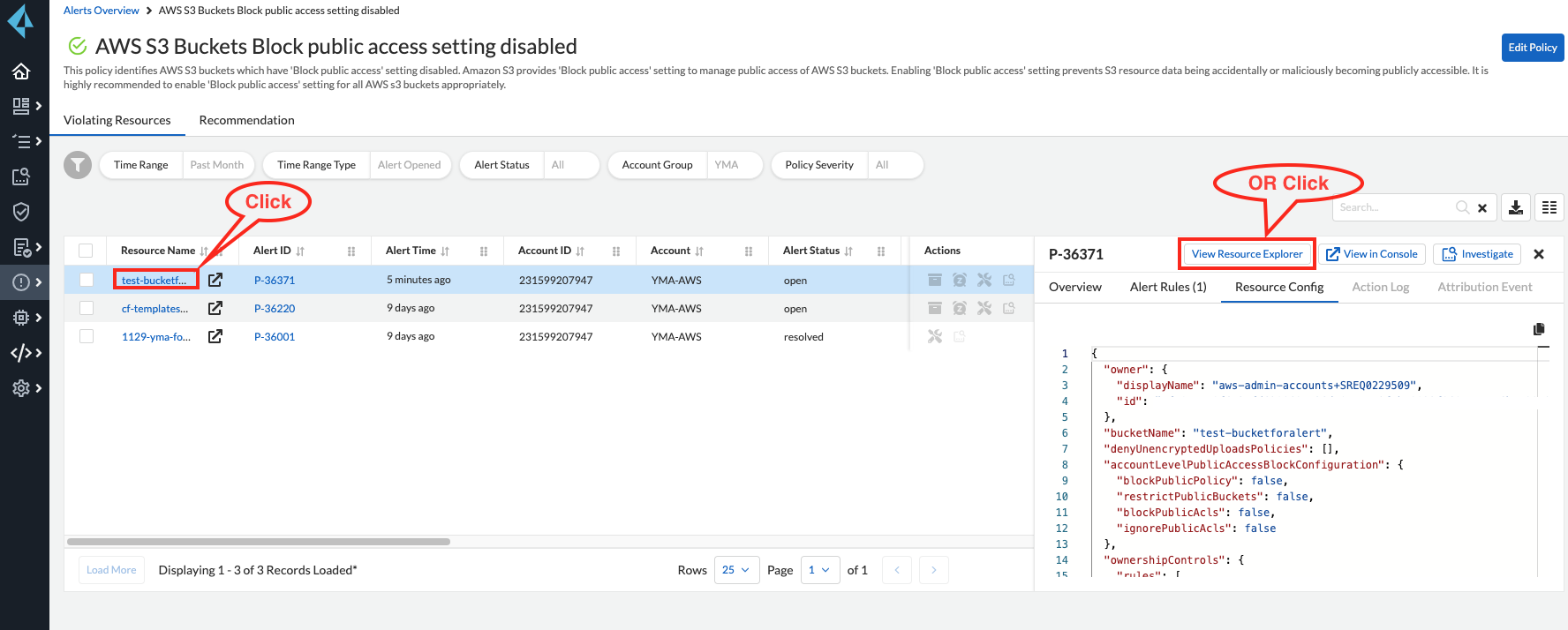Copy resource config JSON to clipboard
Screen dimensions: 1568x630
1539,329
